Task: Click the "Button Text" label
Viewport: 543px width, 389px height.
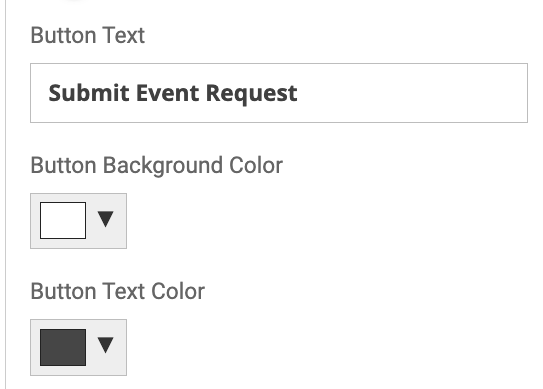Action: (88, 35)
